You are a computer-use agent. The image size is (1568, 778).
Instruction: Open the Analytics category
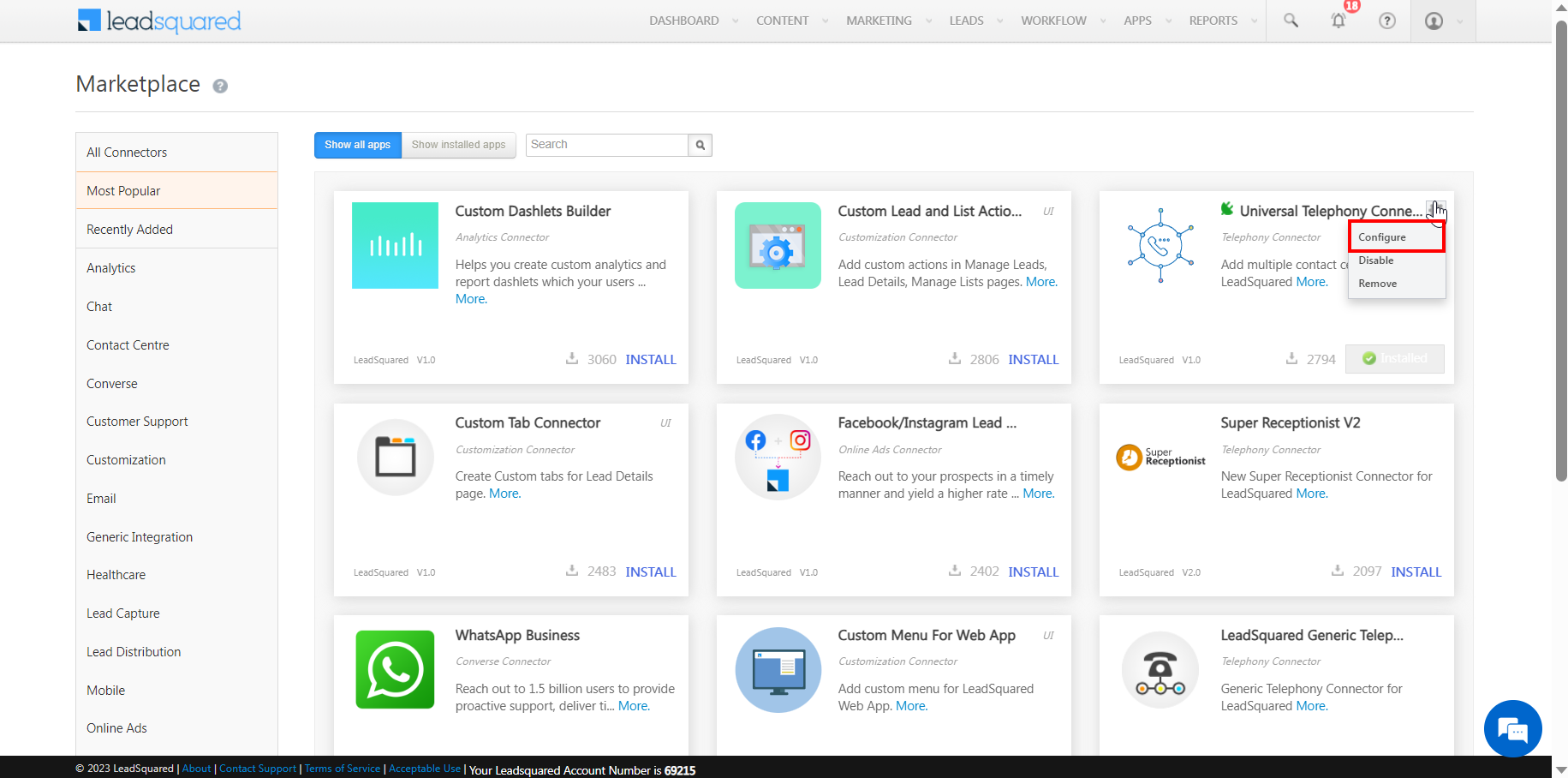tap(176, 268)
